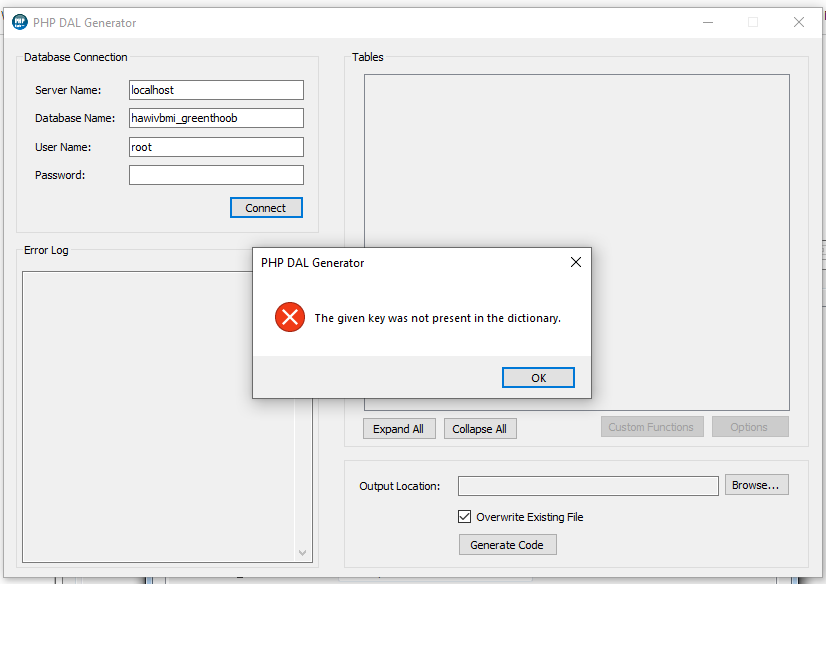Image resolution: width=826 pixels, height=654 pixels.
Task: Open the Browse... output folder picker
Action: 756,485
